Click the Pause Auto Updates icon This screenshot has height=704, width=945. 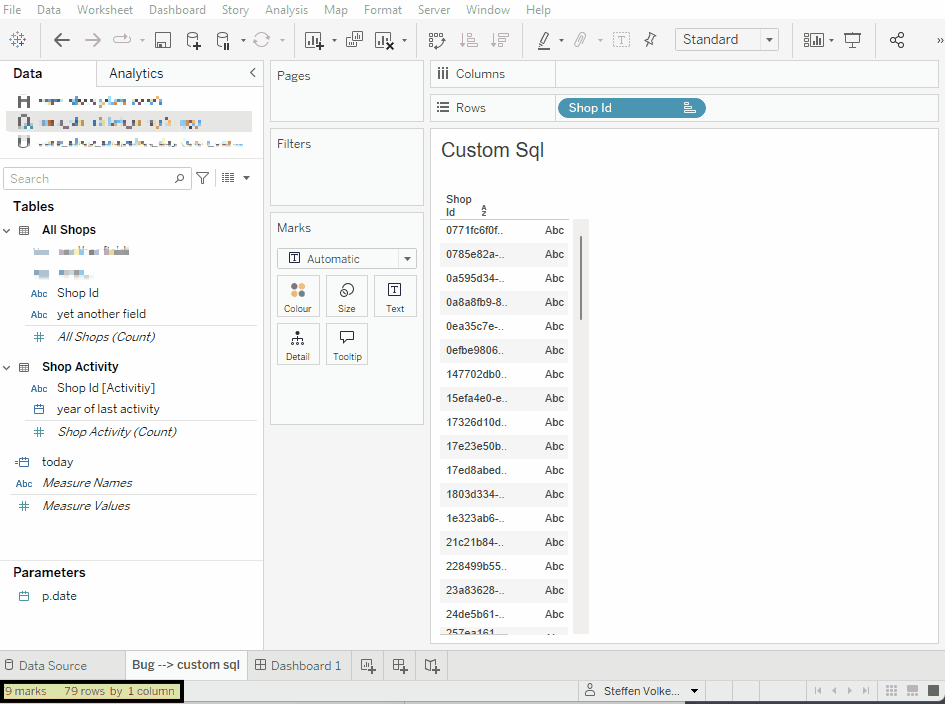[x=222, y=40]
